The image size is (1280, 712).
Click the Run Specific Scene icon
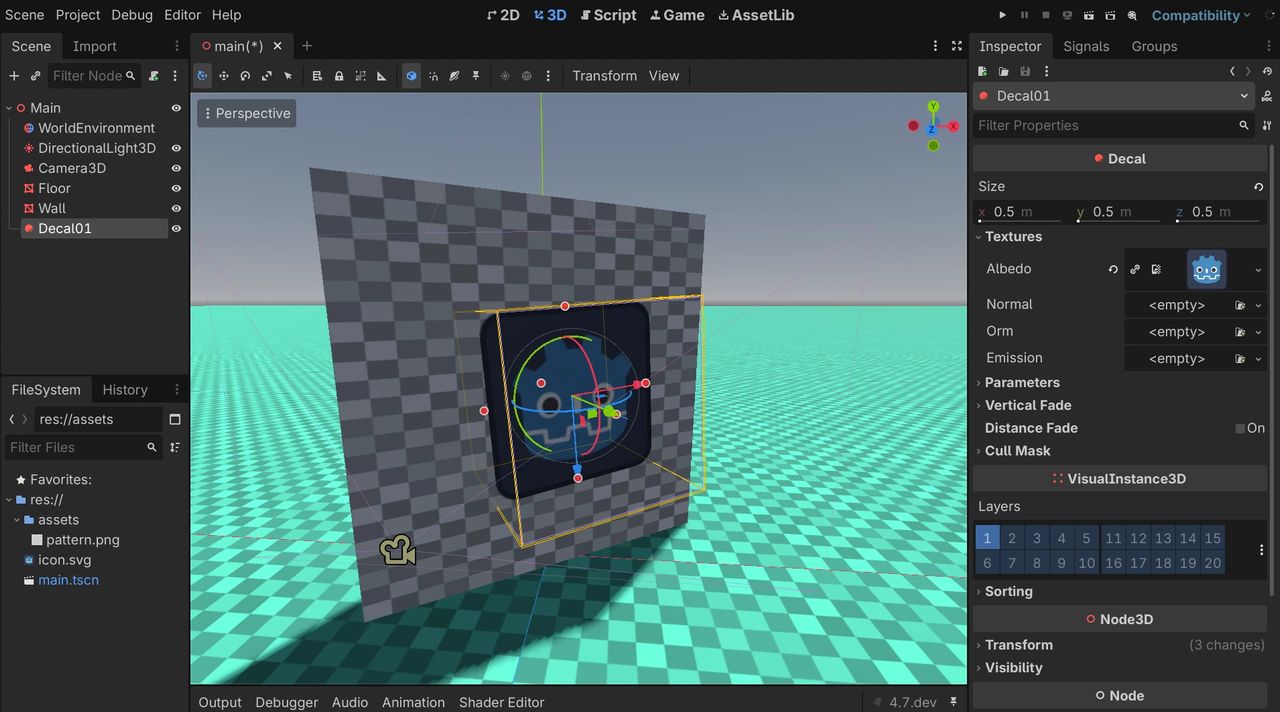(x=1111, y=15)
